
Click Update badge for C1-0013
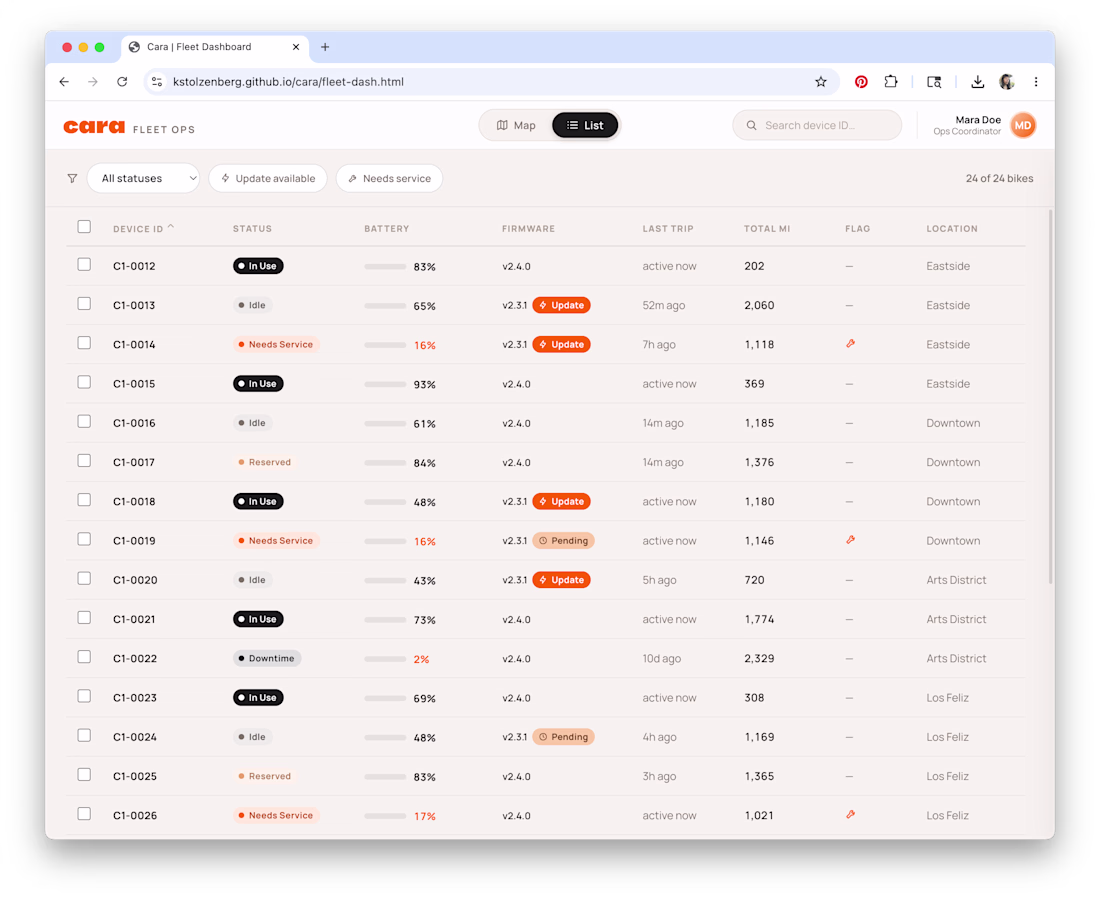[561, 305]
